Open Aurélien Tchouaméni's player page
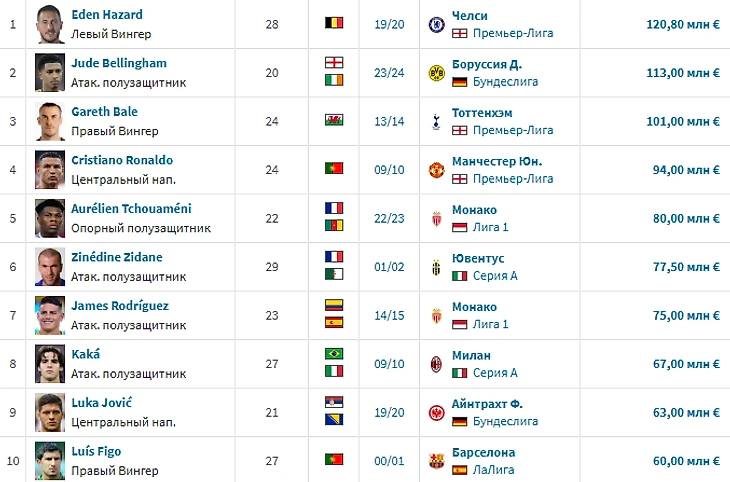Image resolution: width=730 pixels, height=482 pixels. tap(131, 208)
